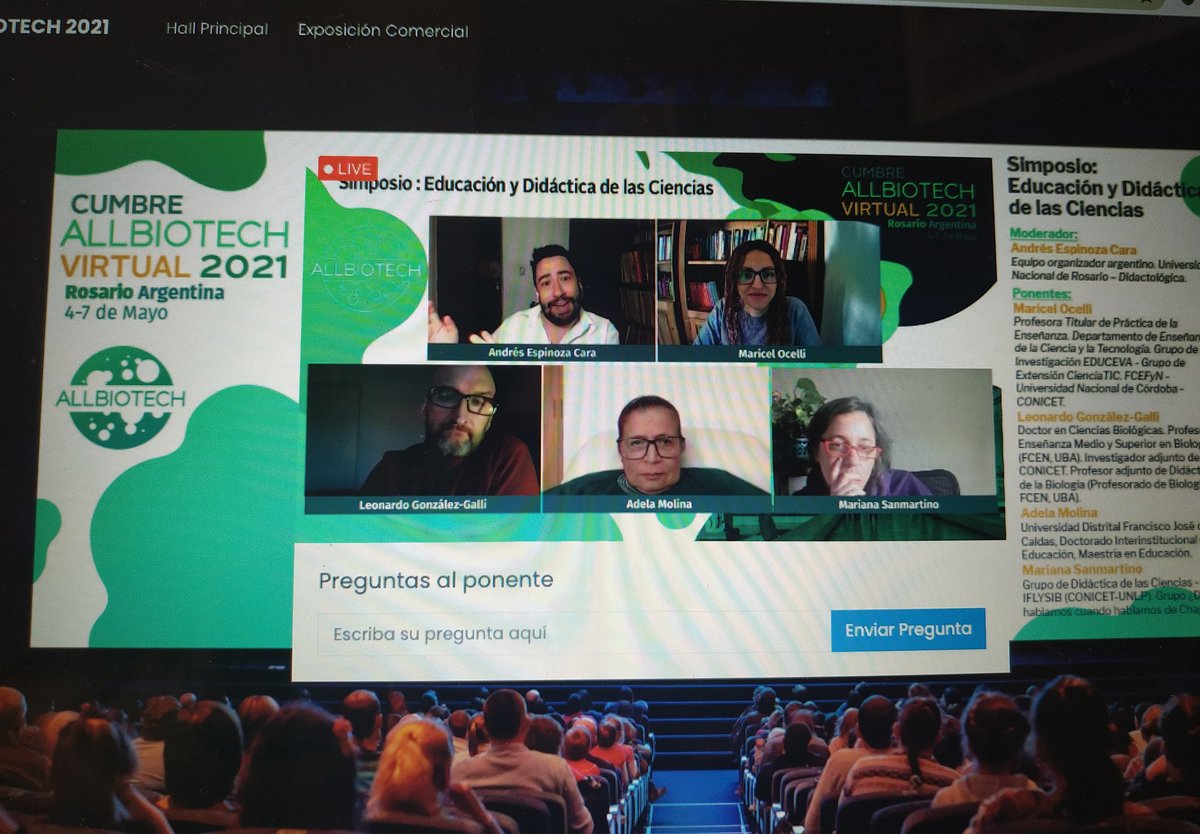1200x834 pixels.
Task: Click the Simposio title above the video grid
Action: tap(527, 185)
